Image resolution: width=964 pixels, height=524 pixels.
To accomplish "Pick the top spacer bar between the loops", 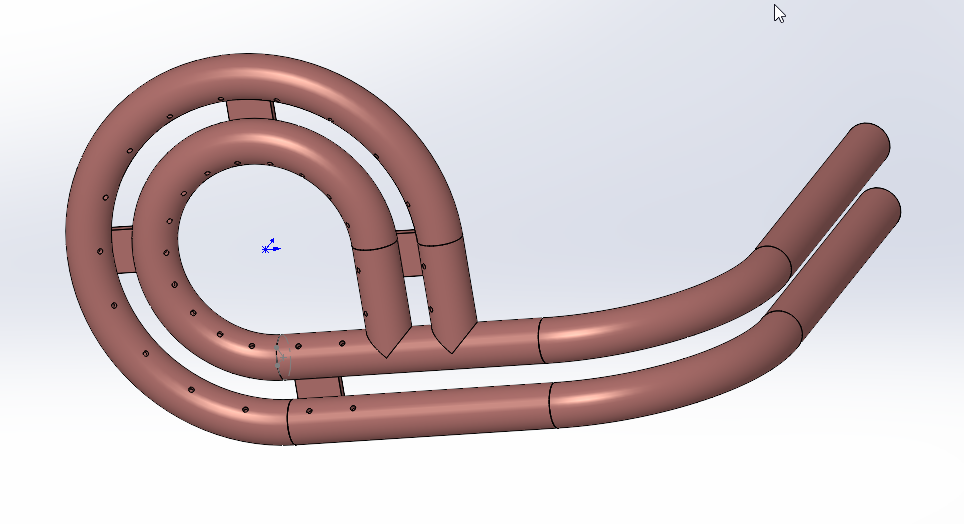I will 251,109.
